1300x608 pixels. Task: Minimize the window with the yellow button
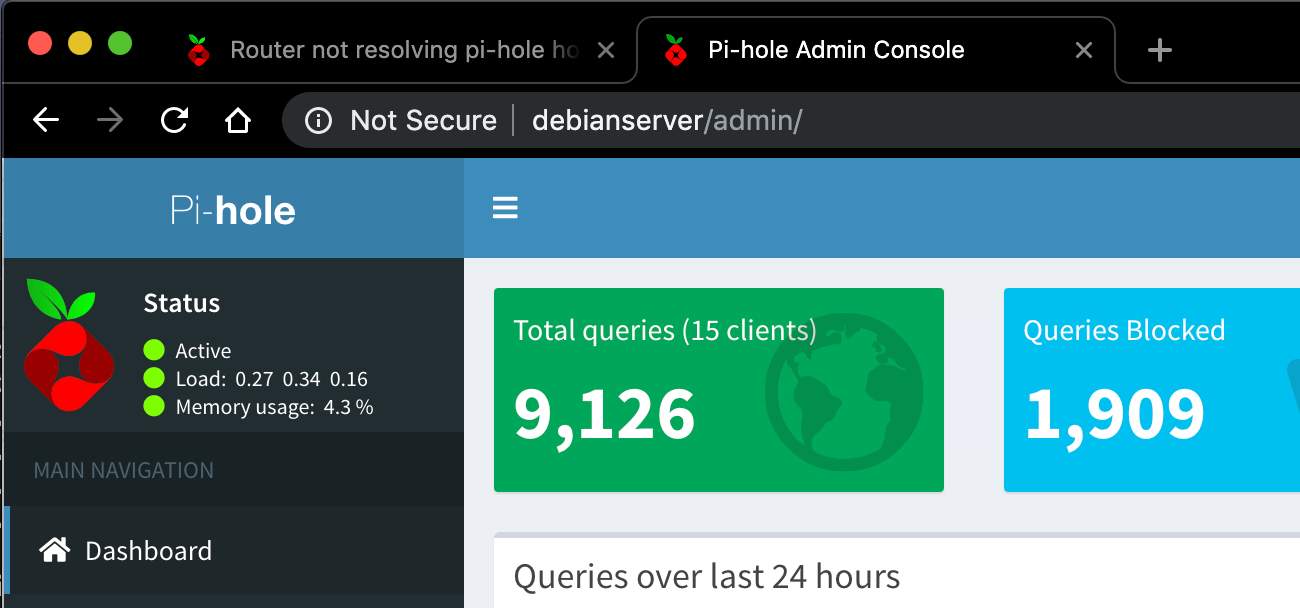[x=80, y=44]
